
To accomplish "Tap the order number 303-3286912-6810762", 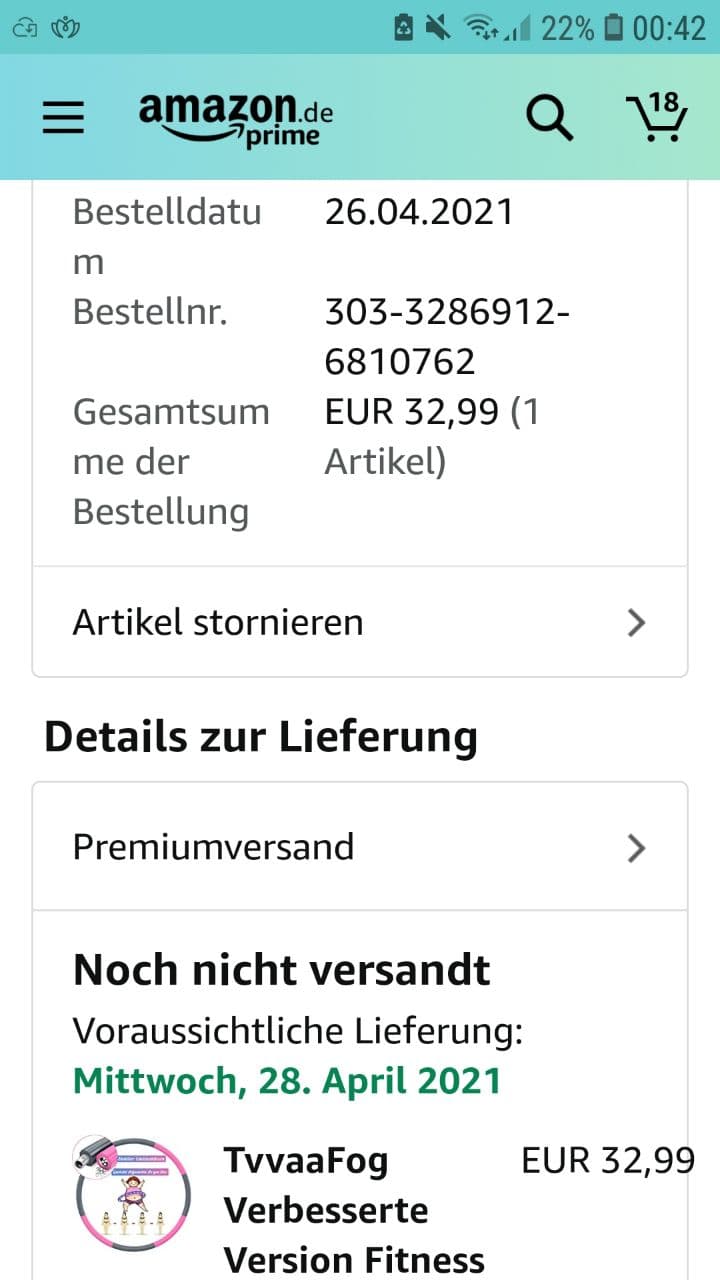I will (446, 337).
